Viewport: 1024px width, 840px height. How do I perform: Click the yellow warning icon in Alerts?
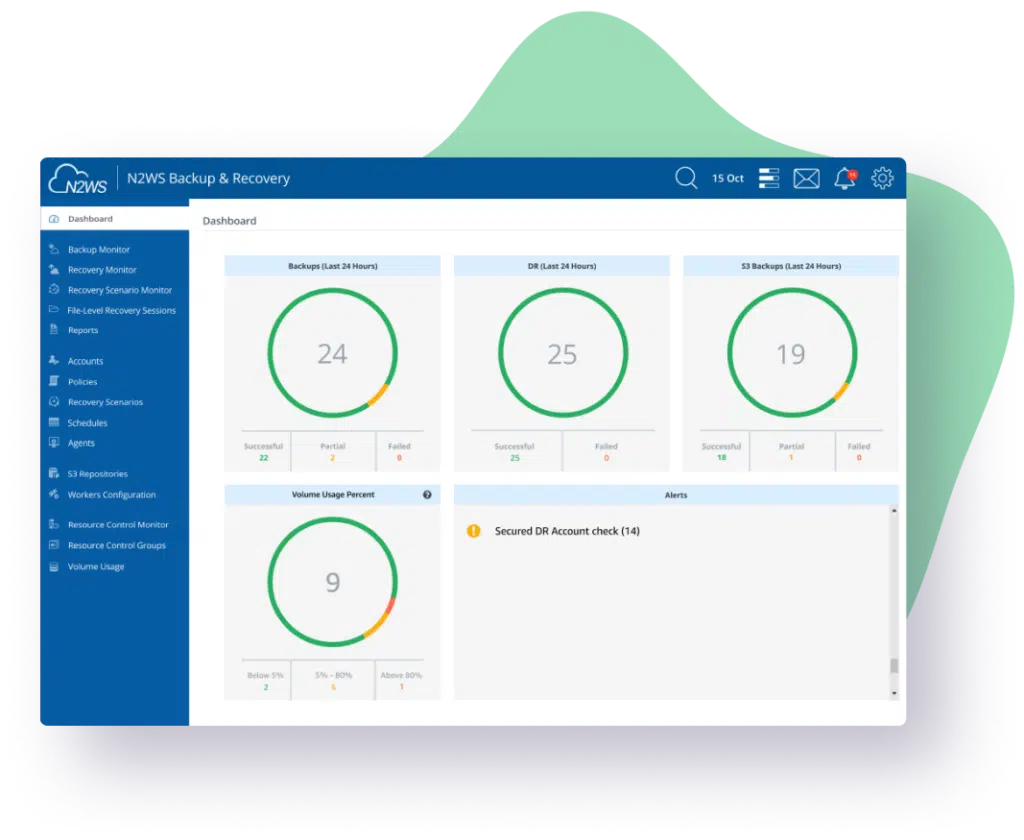[473, 531]
